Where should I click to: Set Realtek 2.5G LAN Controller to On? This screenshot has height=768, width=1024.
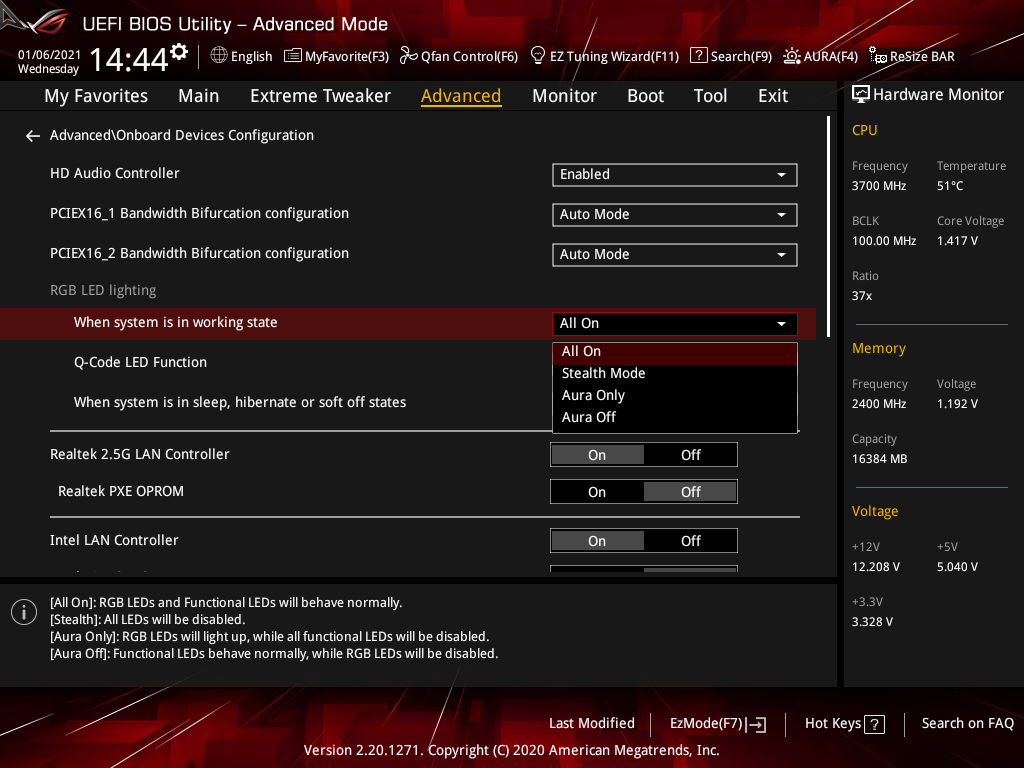click(597, 455)
